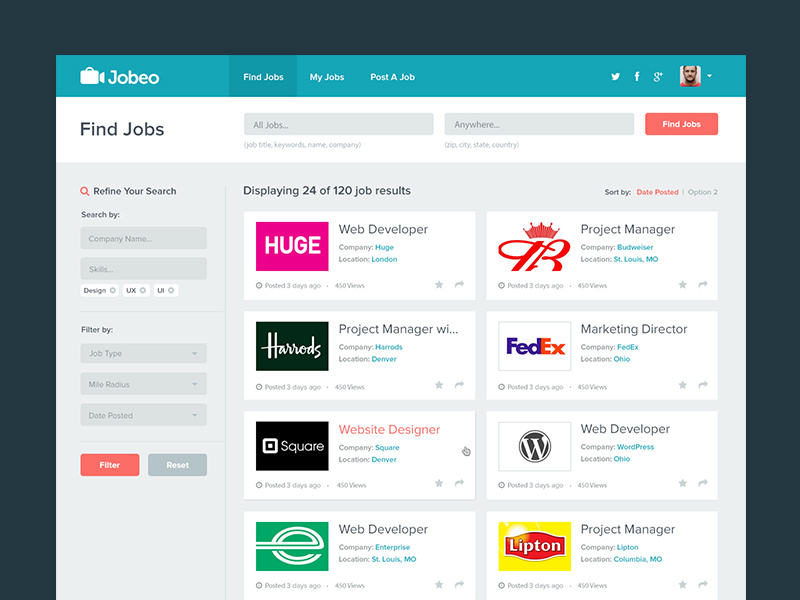Switch to the My Jobs tab
The height and width of the screenshot is (600, 800).
pos(327,77)
